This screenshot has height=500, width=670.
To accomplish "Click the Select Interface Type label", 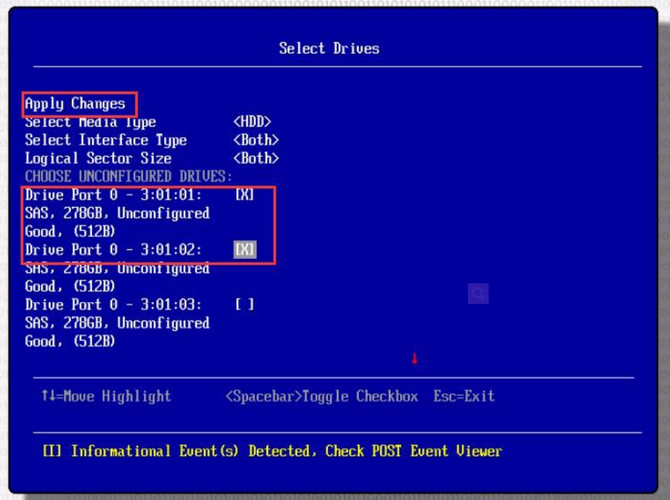I will (106, 140).
